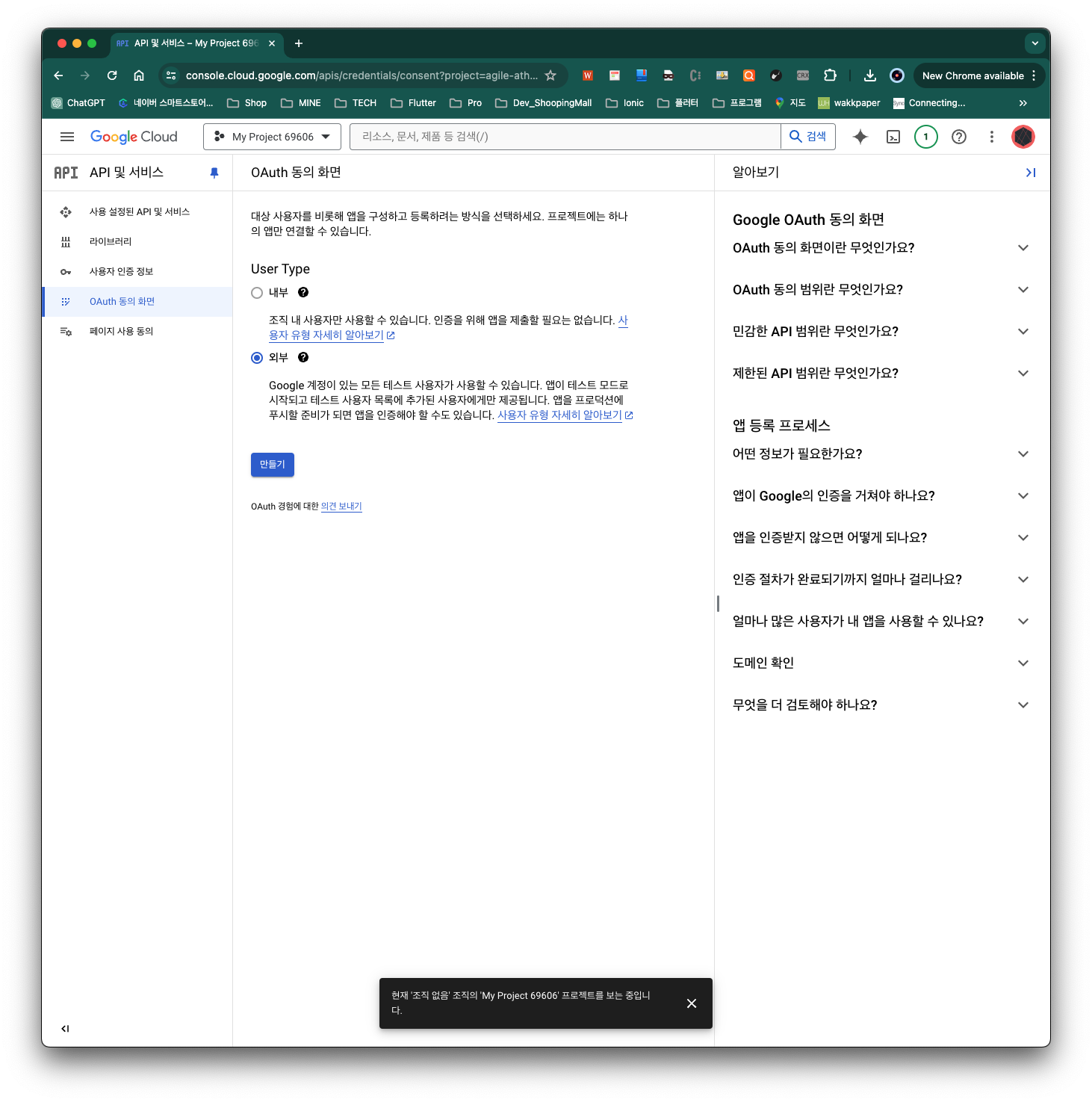Collapse the 알아보기 side panel

tap(1031, 173)
